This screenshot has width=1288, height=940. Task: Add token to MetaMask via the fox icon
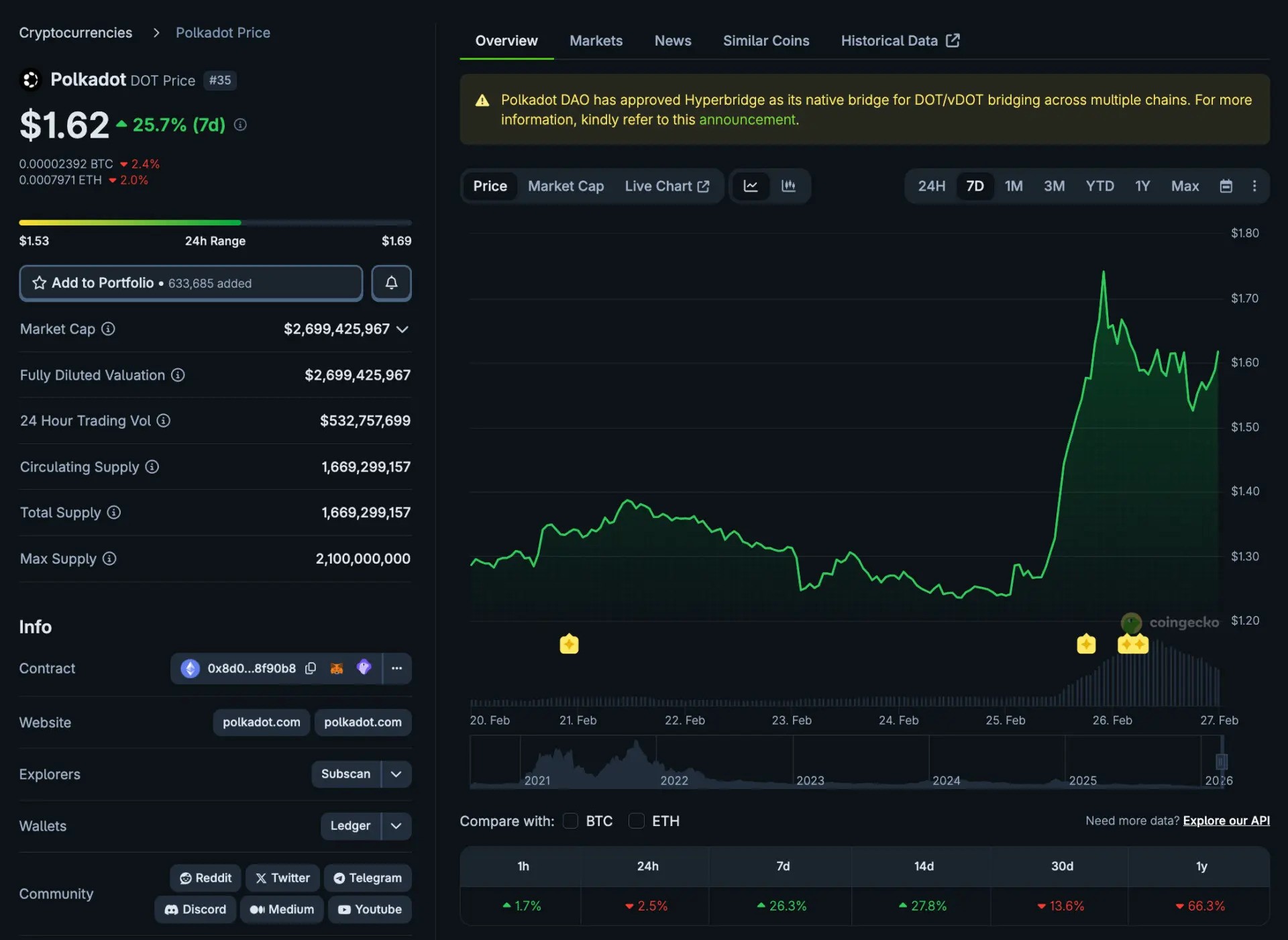click(337, 668)
